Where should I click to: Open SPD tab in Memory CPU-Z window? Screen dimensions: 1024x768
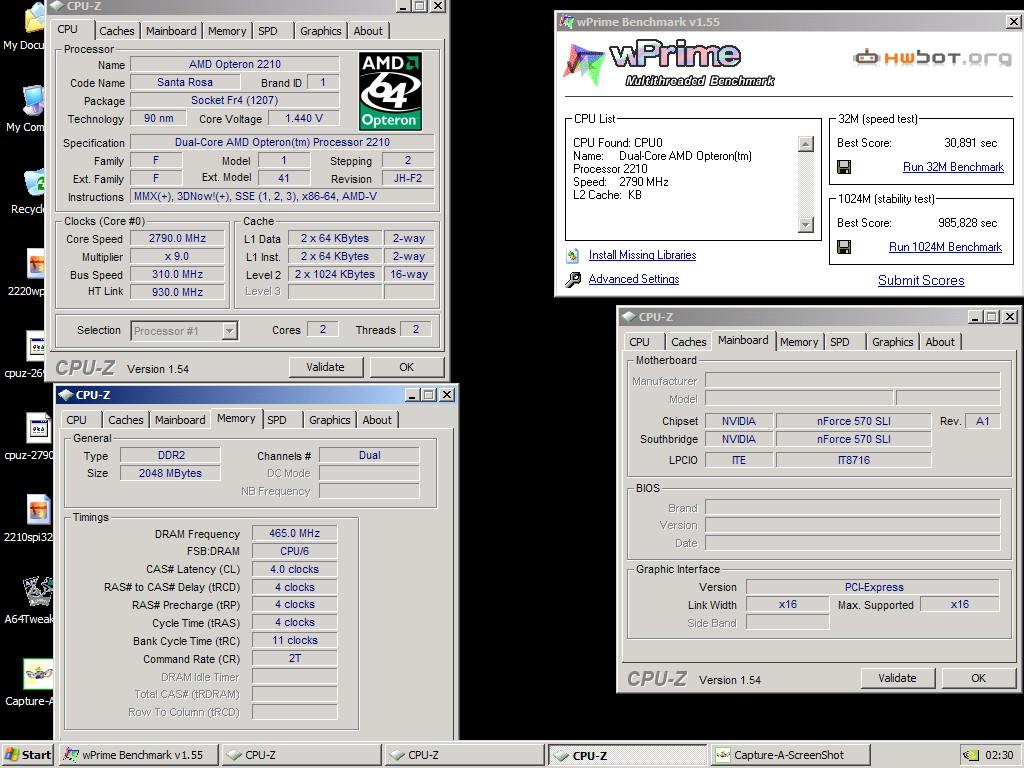tap(277, 420)
